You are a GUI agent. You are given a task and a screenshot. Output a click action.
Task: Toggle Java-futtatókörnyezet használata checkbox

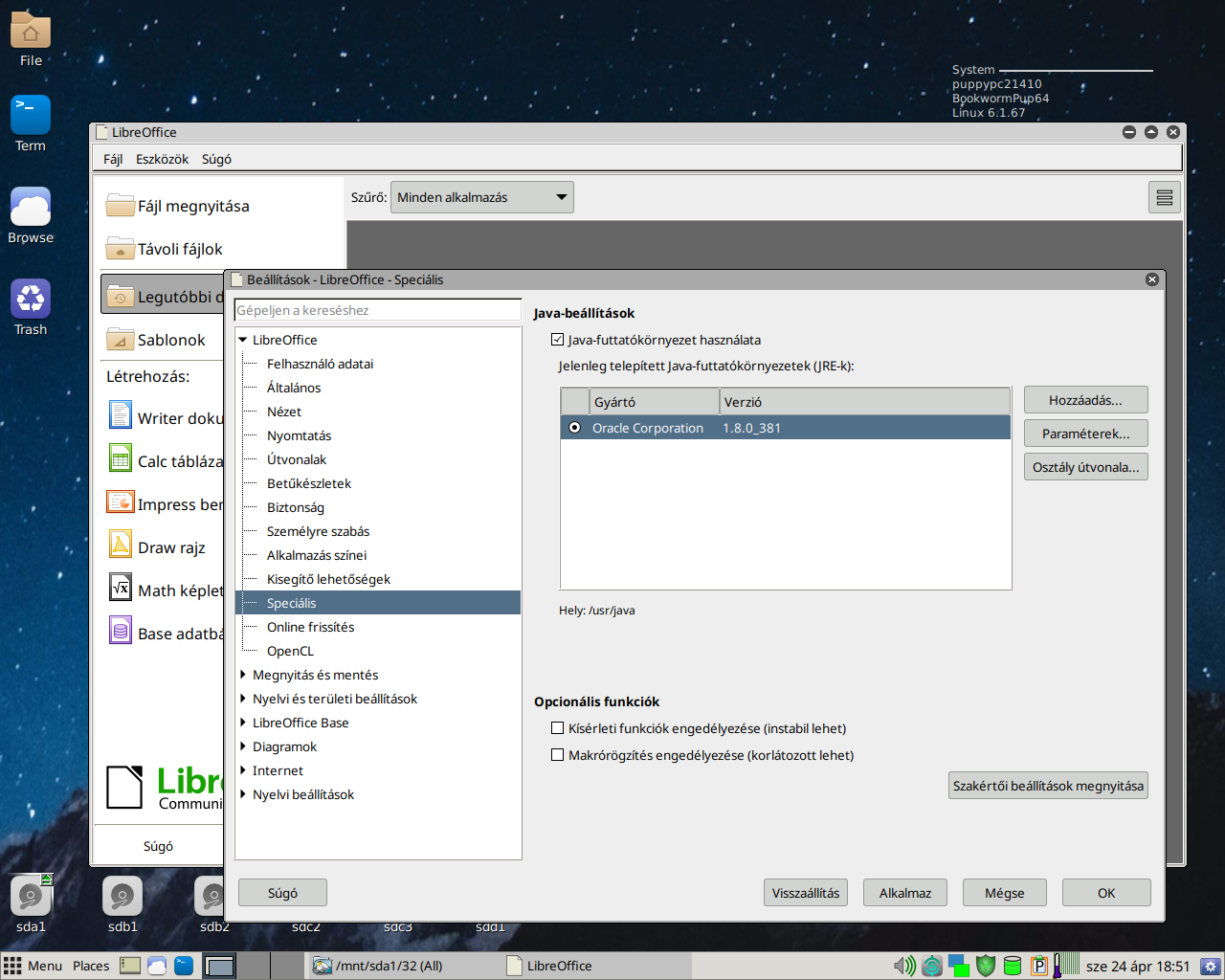558,340
